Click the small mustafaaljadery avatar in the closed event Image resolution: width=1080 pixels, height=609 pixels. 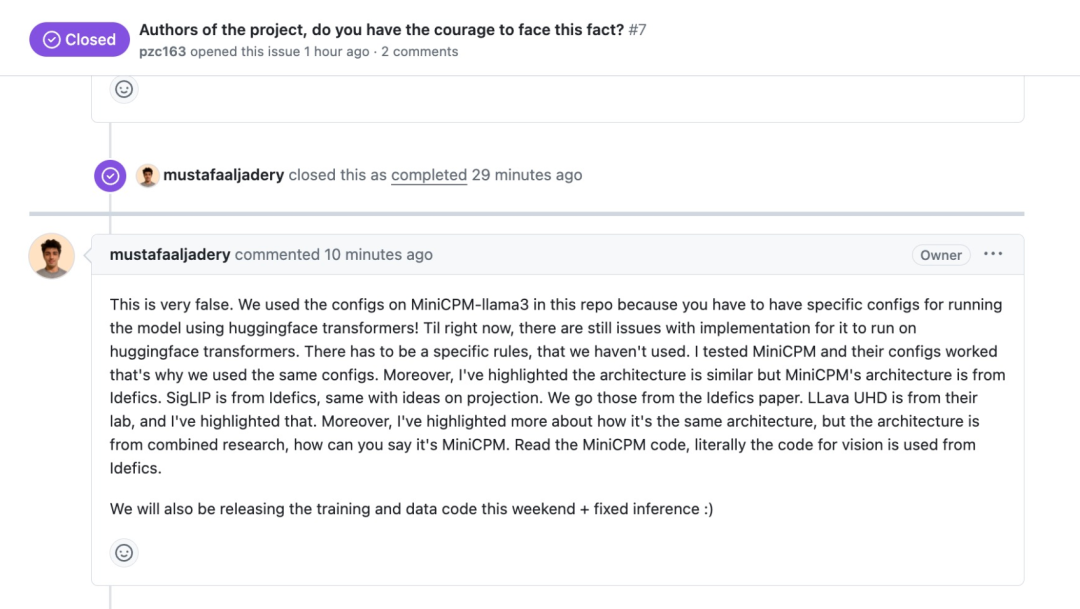[148, 176]
